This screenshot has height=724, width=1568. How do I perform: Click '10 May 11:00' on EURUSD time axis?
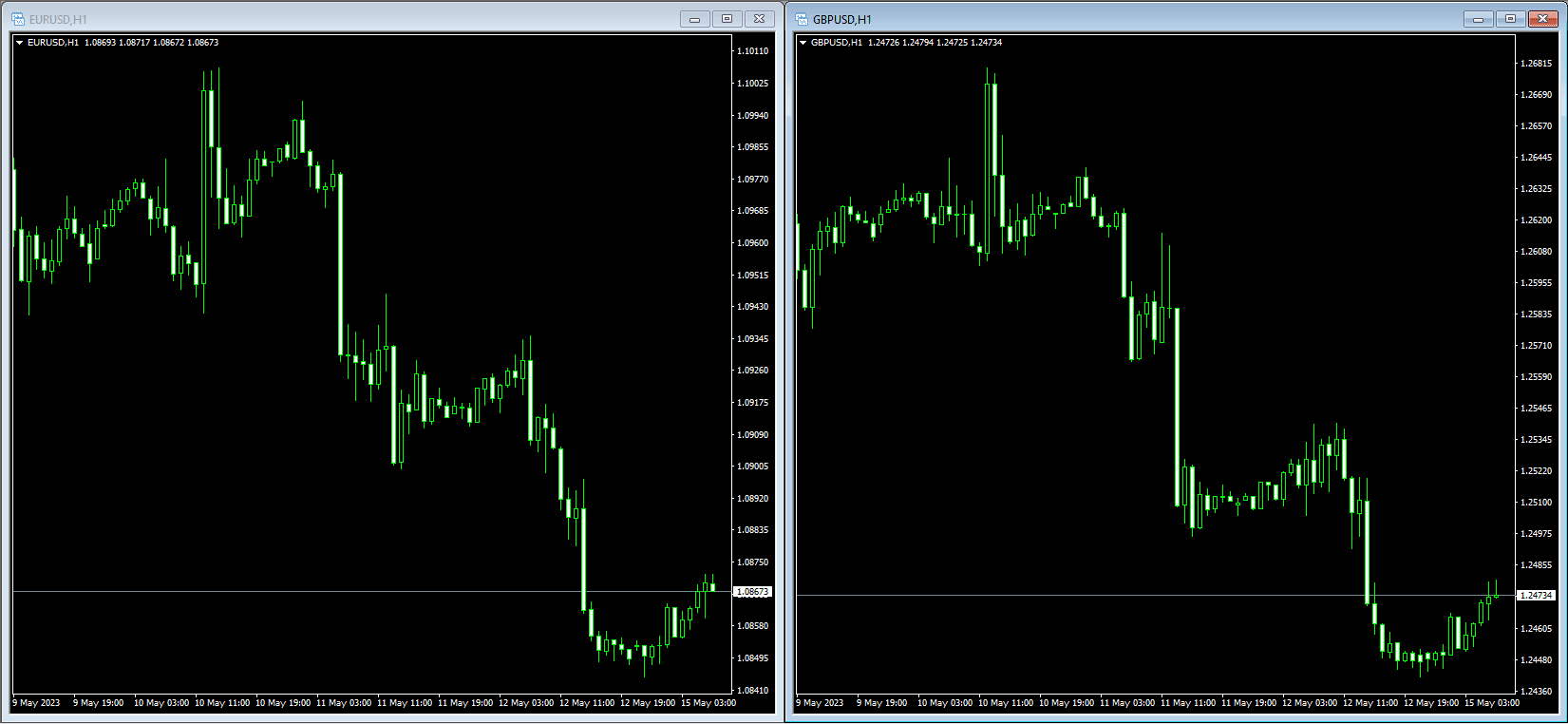point(222,703)
